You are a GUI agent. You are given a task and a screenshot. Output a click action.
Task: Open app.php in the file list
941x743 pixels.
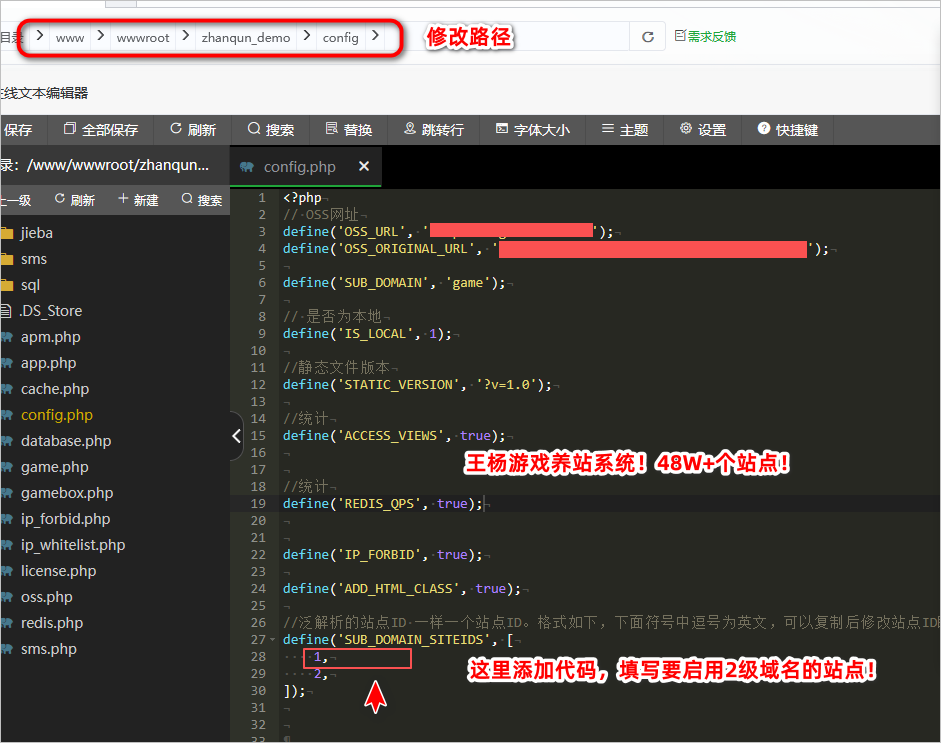coord(49,363)
